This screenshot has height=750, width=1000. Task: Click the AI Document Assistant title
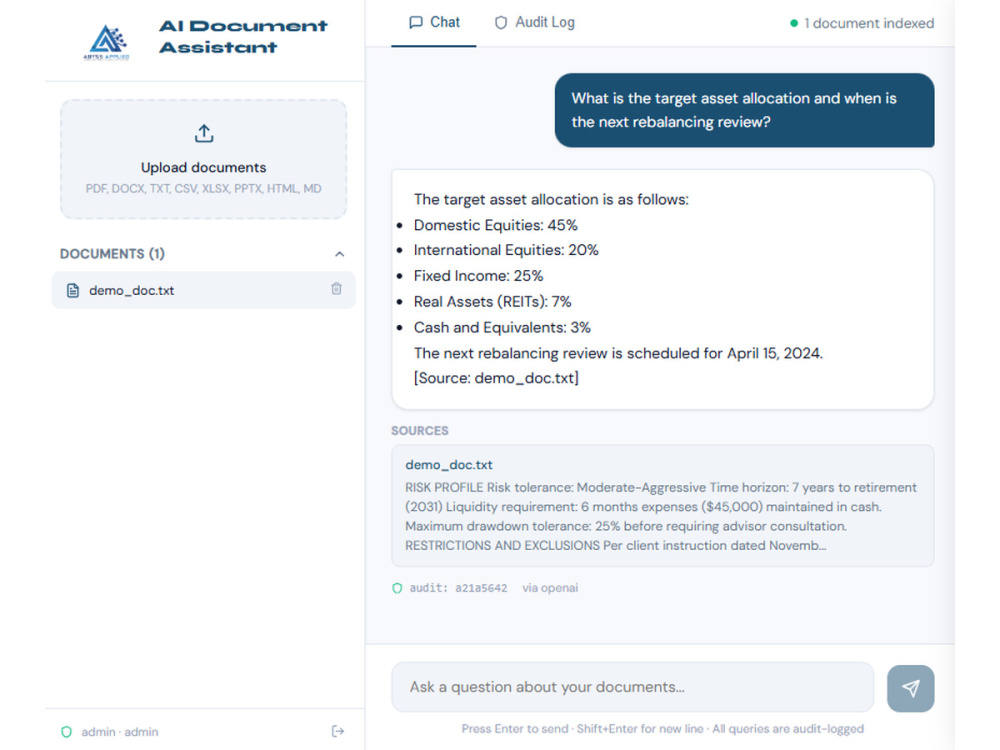coord(243,36)
